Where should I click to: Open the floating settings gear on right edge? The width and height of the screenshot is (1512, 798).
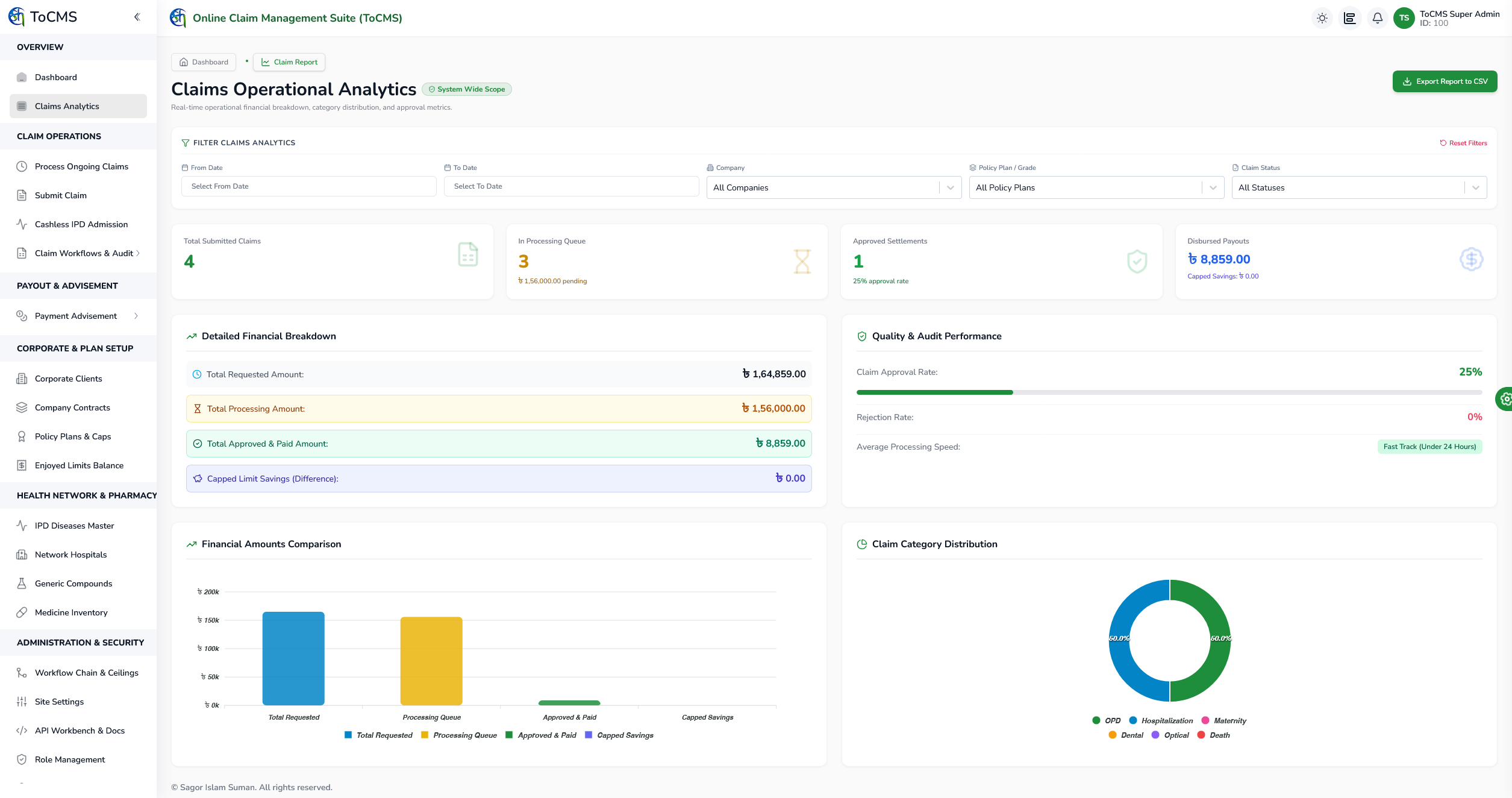1505,399
